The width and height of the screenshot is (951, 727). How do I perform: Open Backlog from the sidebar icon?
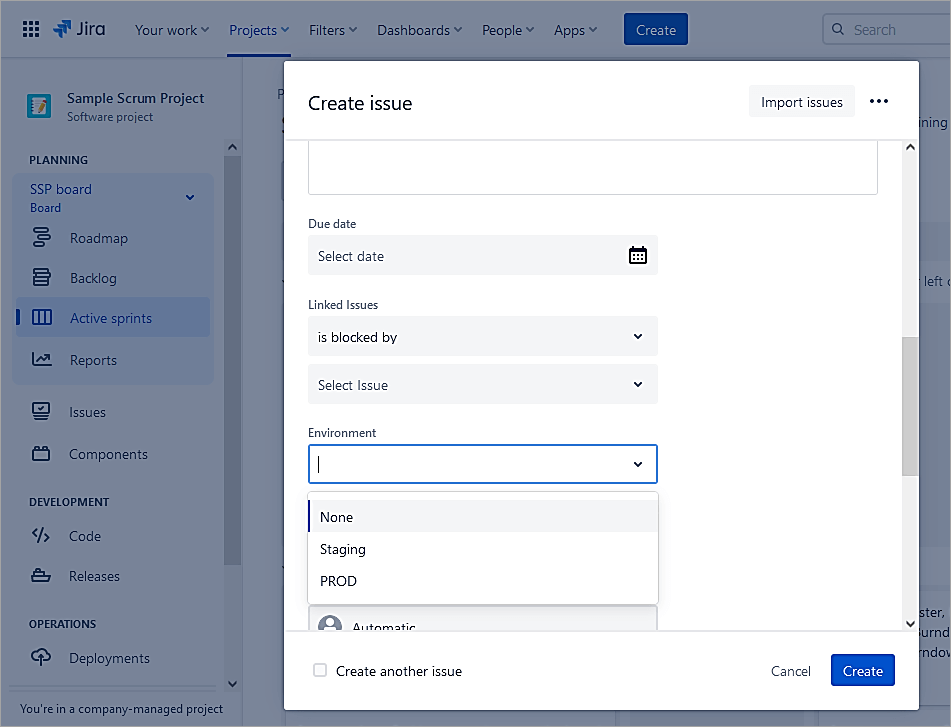[x=41, y=278]
